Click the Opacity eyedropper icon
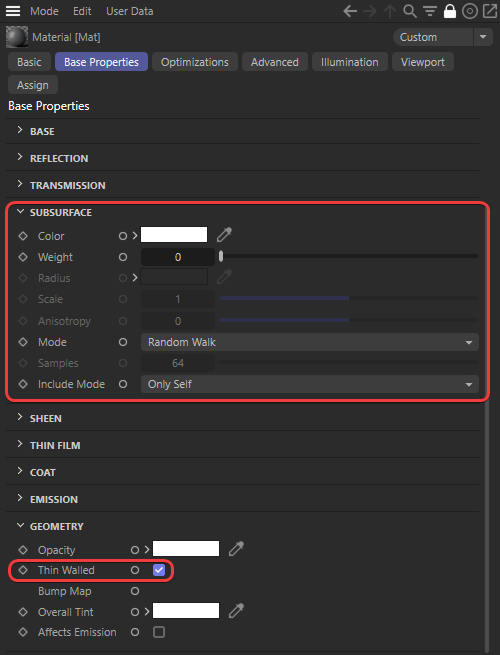Screen dimensions: 500x655 [x=236, y=548]
